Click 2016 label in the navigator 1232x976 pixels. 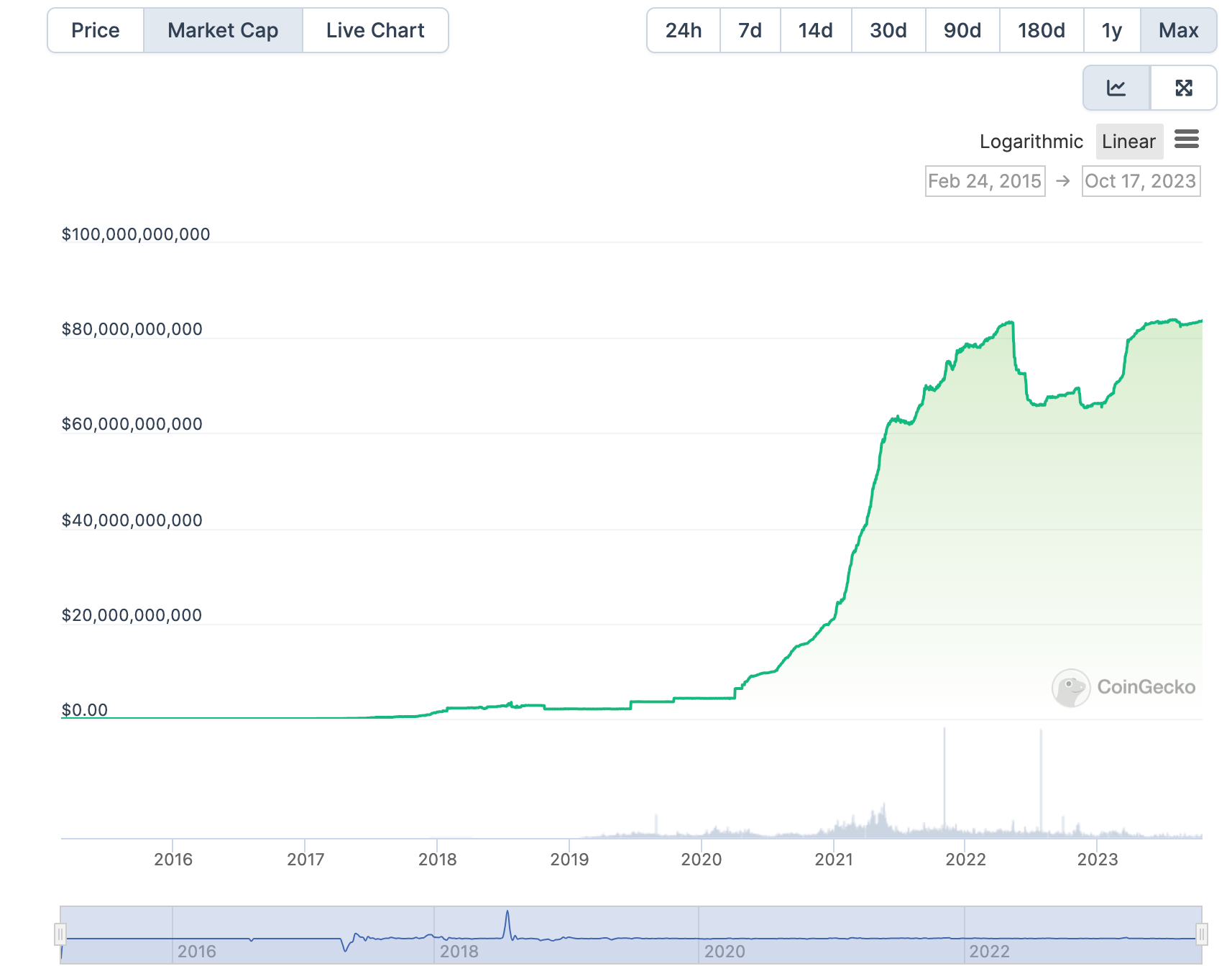(x=197, y=952)
